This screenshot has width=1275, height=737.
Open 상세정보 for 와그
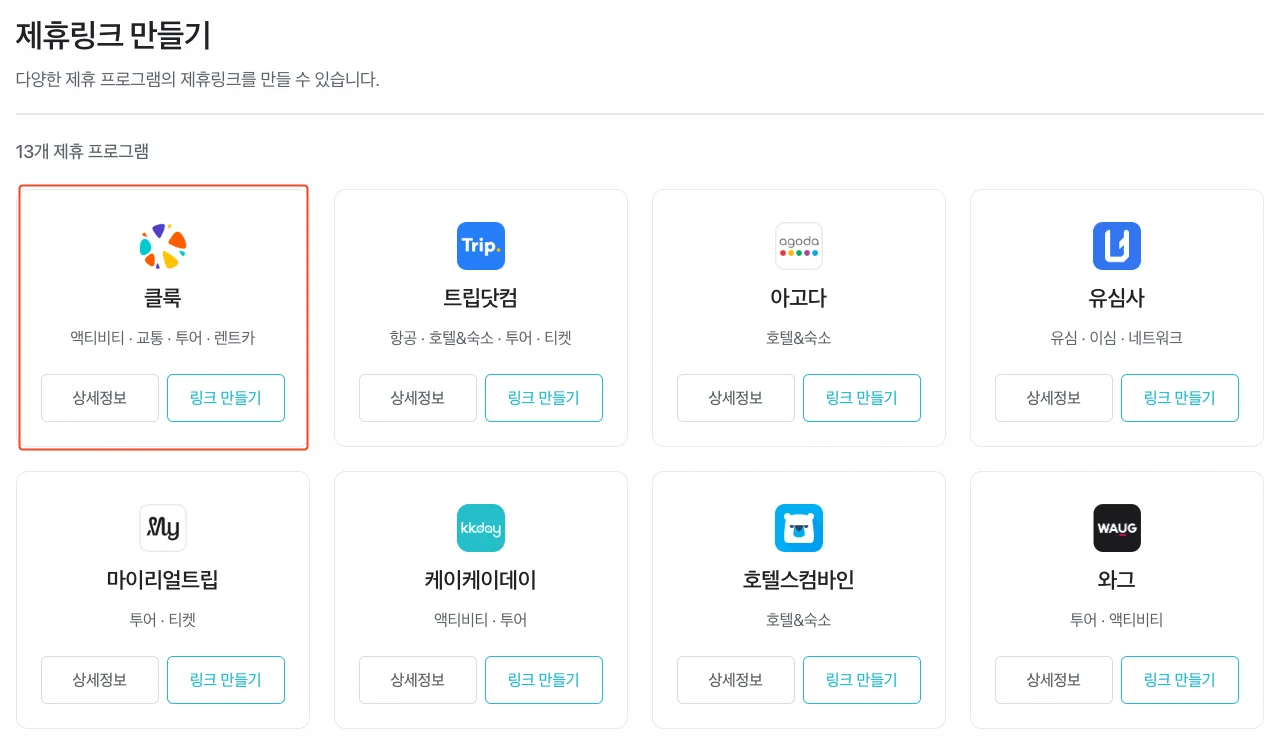pos(1053,679)
